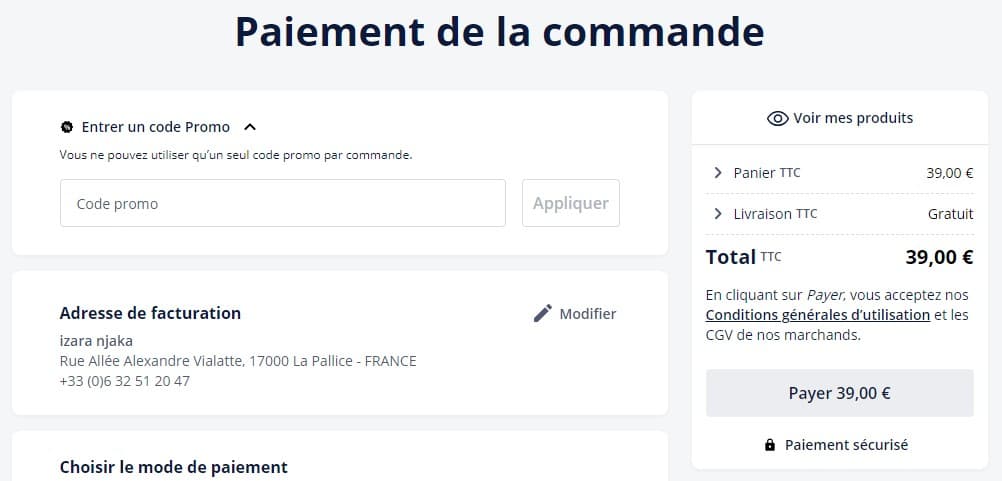Viewport: 1002px width, 481px height.
Task: Expand the Livraison TTC row chevron
Action: (x=718, y=214)
